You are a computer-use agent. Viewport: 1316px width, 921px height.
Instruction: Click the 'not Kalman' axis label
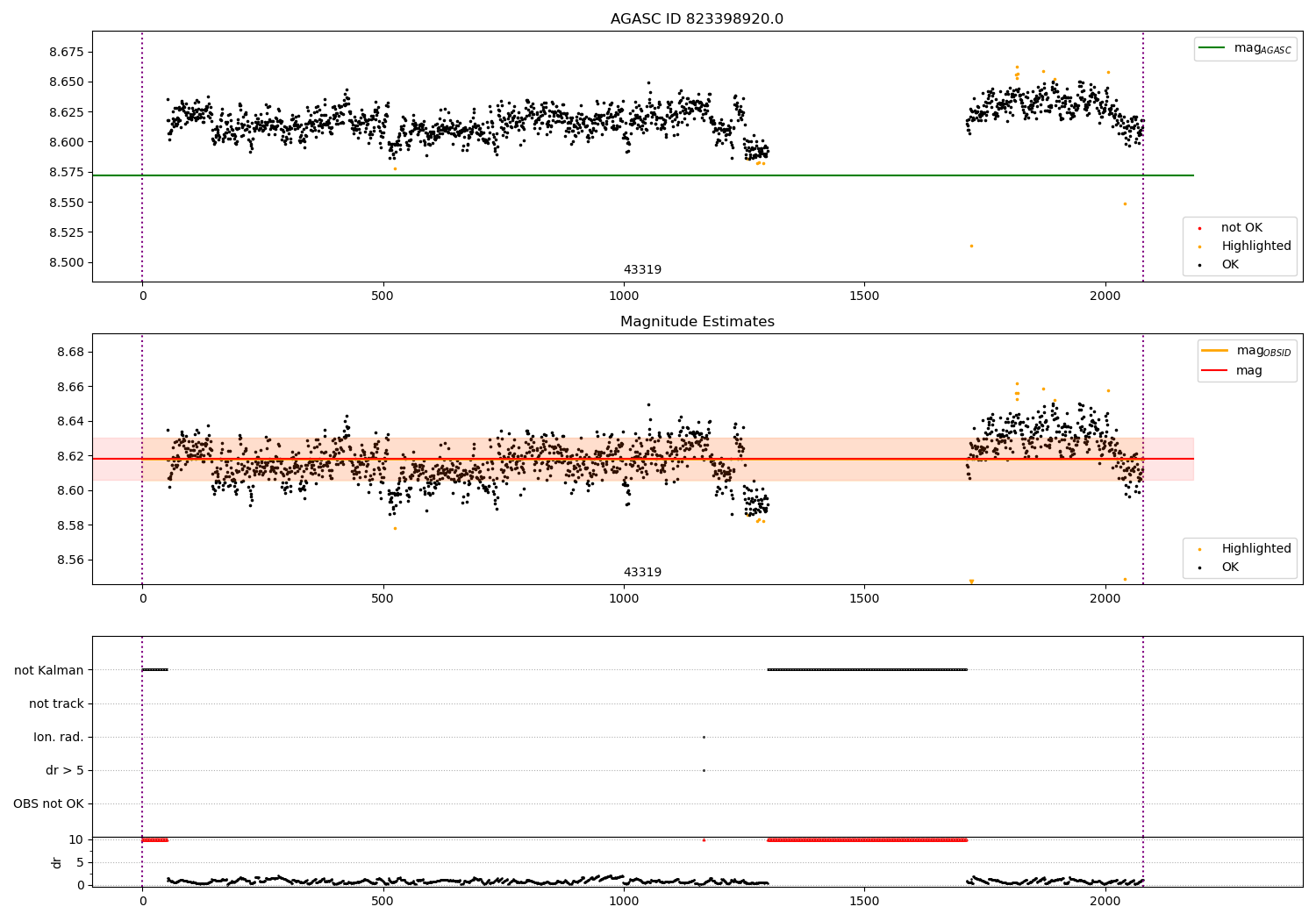point(49,670)
